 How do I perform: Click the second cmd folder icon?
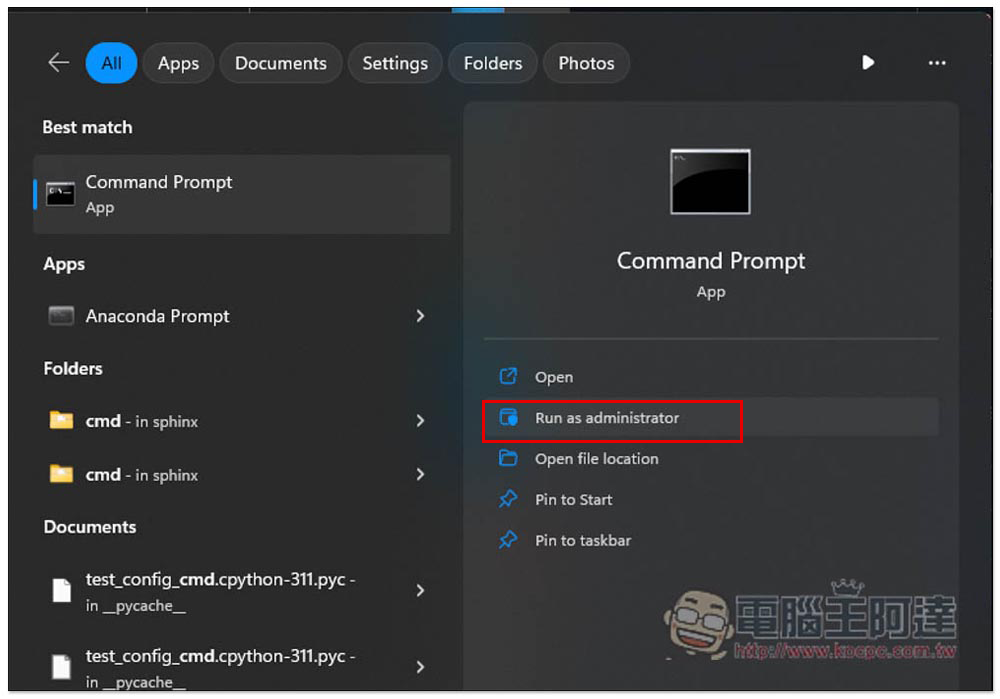(61, 473)
